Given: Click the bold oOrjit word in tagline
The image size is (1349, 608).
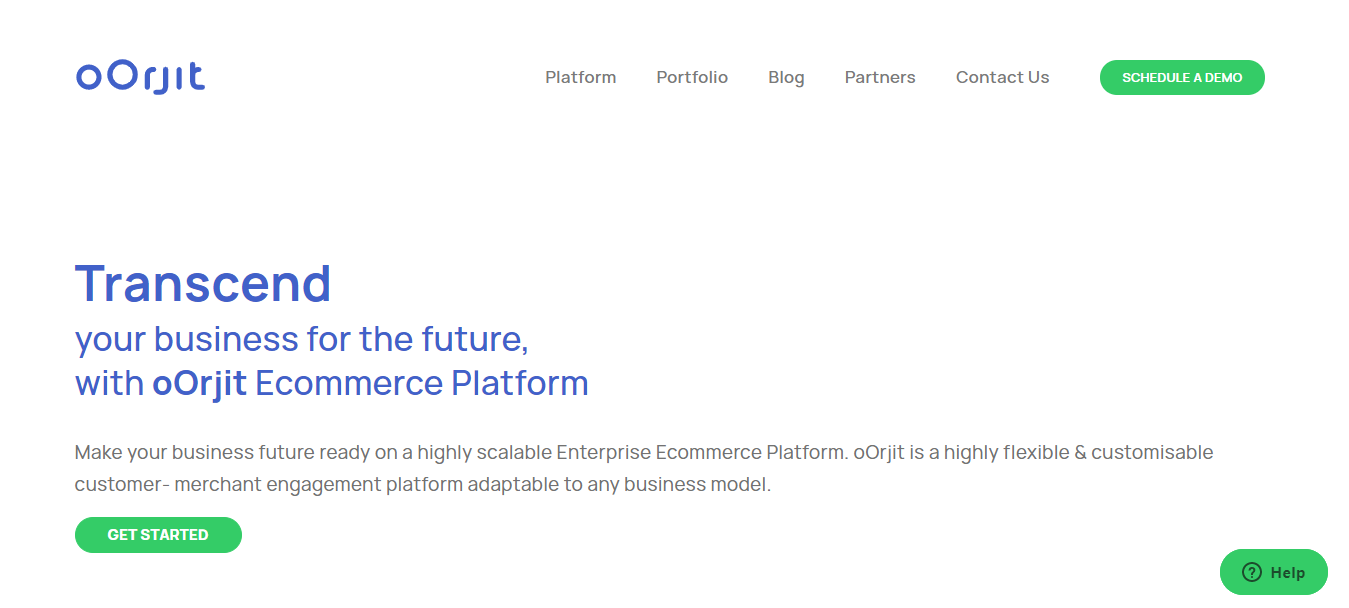Looking at the screenshot, I should (199, 384).
